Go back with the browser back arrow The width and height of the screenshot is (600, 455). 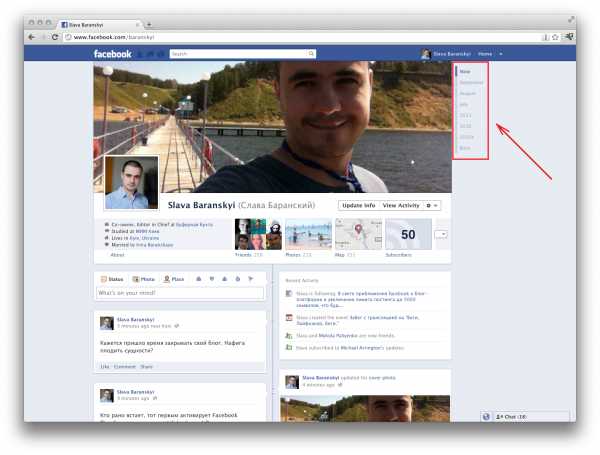coord(32,37)
